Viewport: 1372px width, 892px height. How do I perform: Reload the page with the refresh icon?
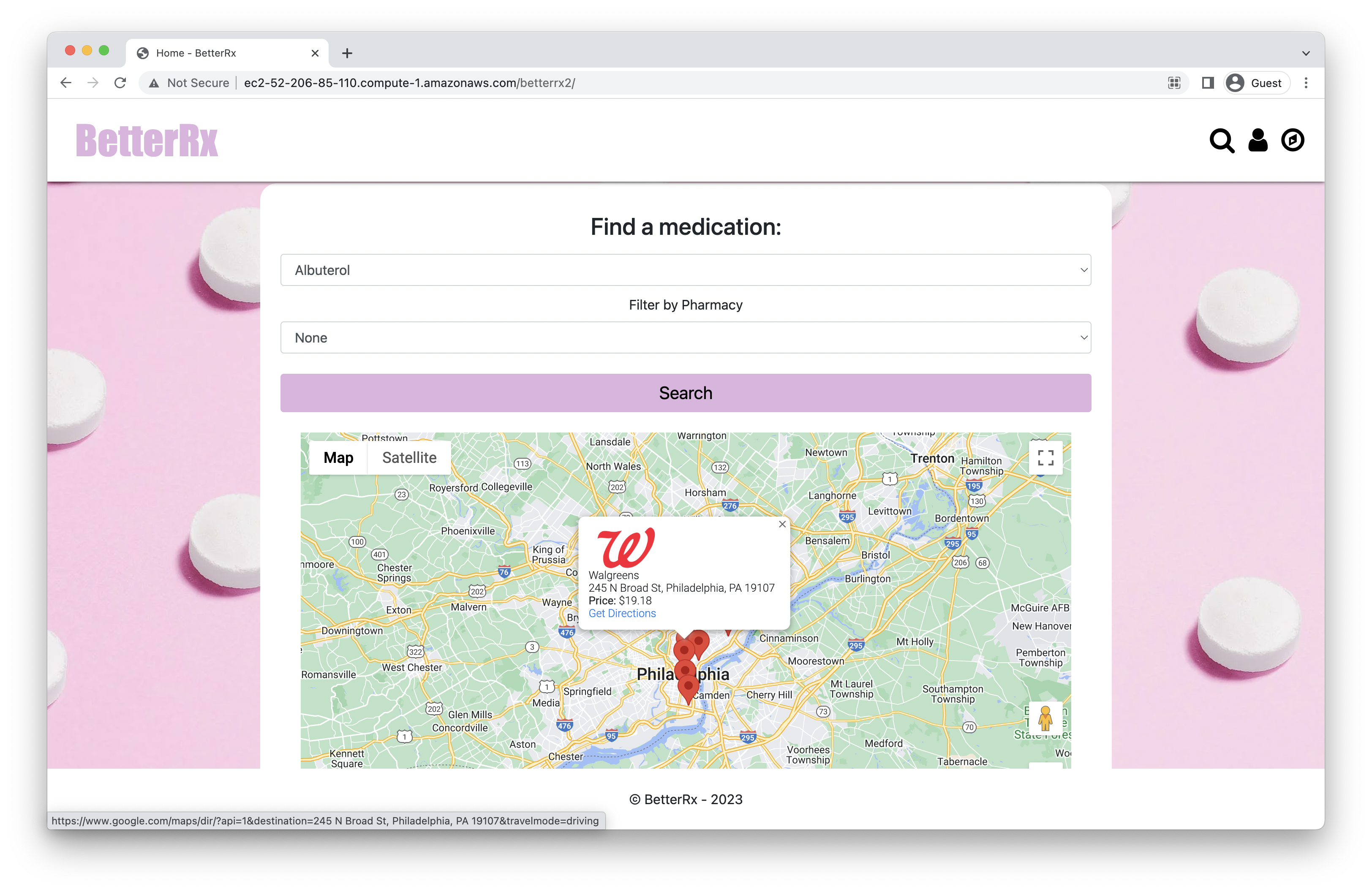(120, 83)
